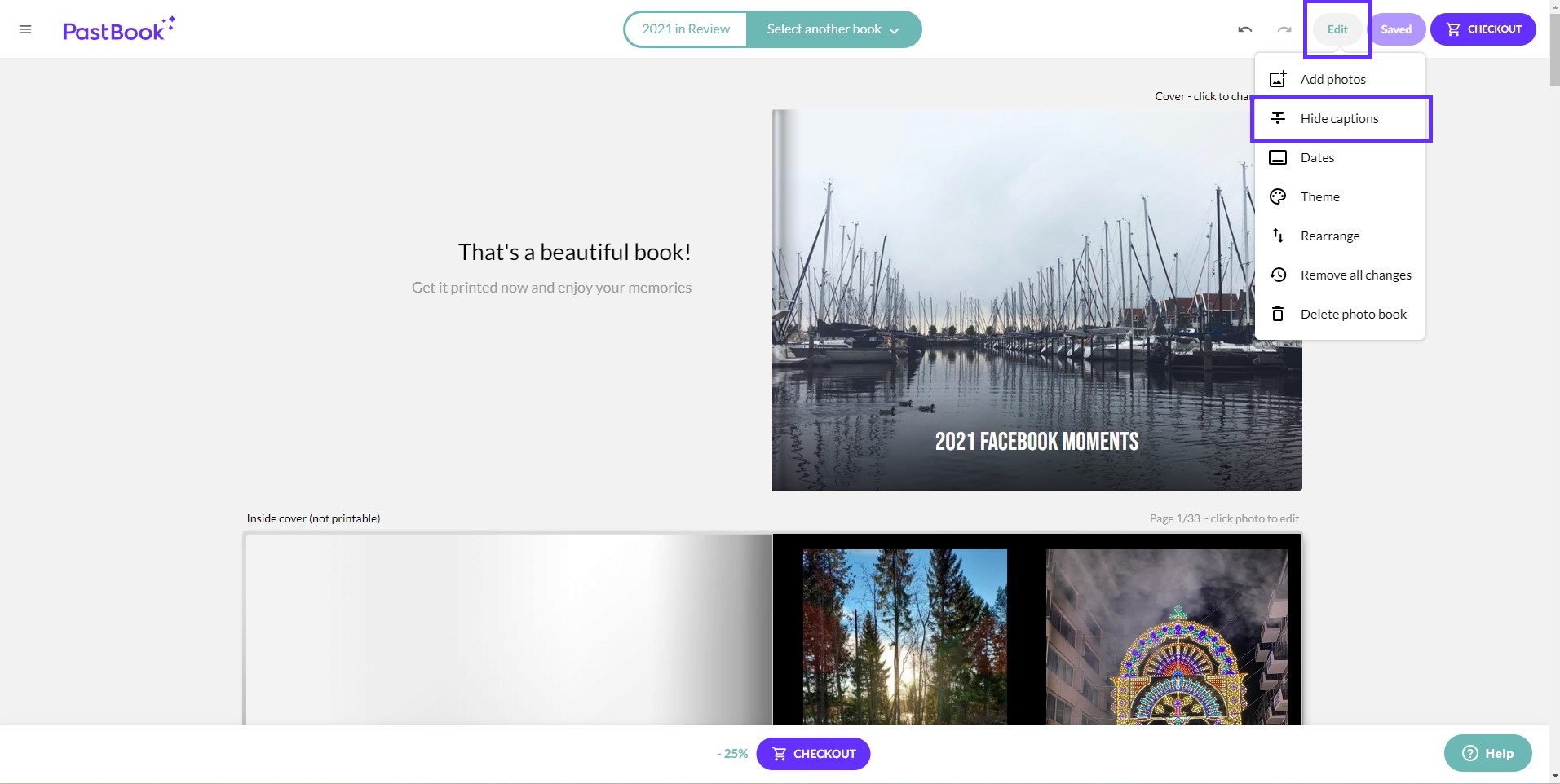
Task: Click the Delete photo book trash icon
Action: (x=1278, y=313)
